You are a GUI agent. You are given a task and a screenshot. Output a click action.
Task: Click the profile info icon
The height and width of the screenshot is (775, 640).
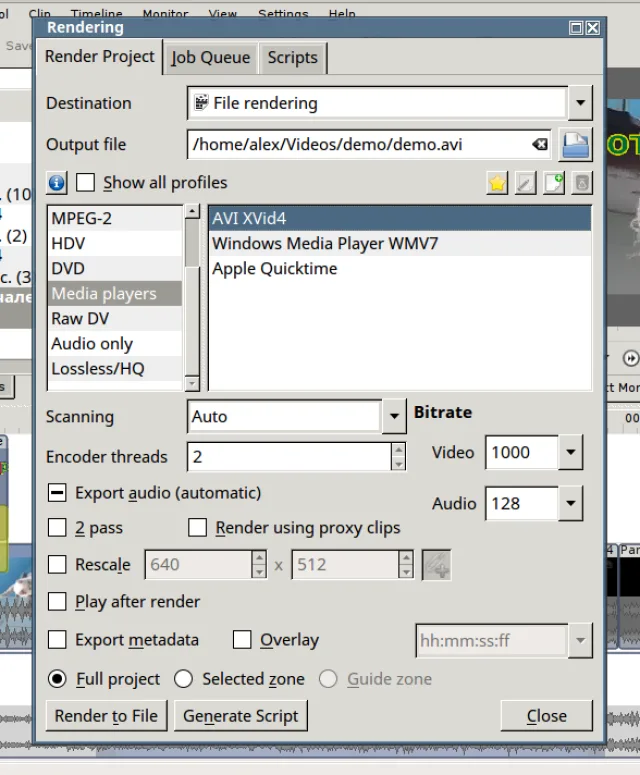click(56, 183)
